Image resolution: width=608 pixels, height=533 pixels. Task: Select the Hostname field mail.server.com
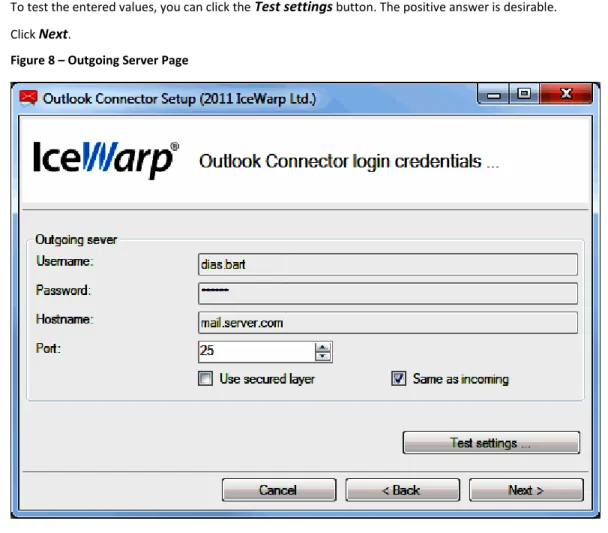tap(388, 323)
